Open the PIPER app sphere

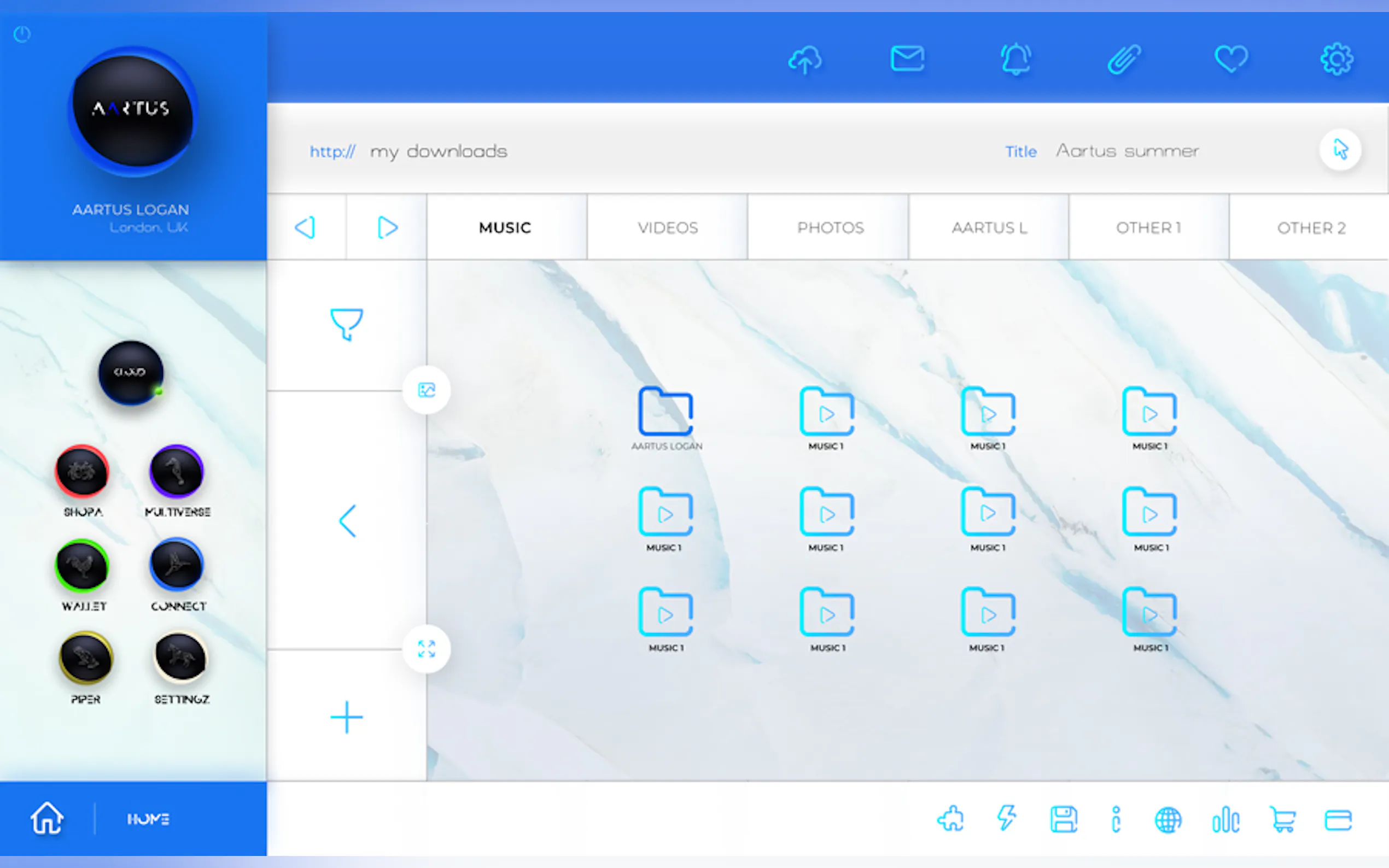pyautogui.click(x=85, y=658)
